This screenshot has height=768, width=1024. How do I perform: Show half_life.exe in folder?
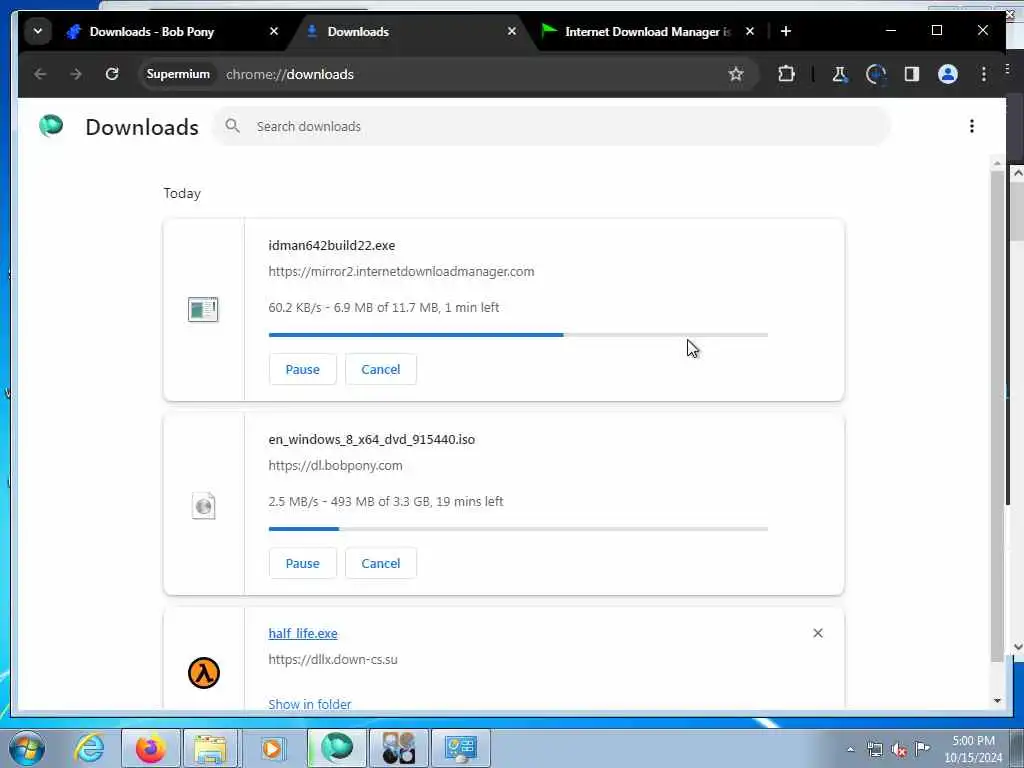click(x=310, y=704)
